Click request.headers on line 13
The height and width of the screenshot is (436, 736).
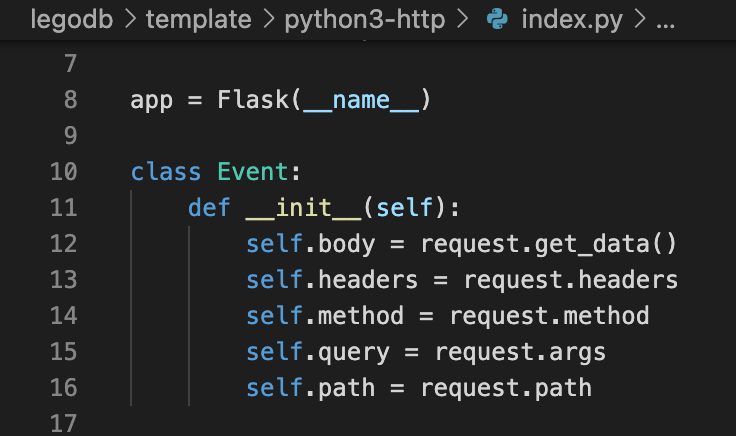tap(570, 280)
